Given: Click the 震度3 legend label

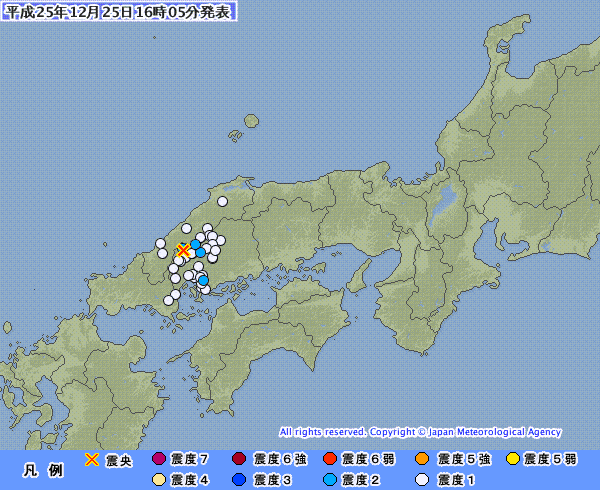Looking at the screenshot, I should point(273,480).
